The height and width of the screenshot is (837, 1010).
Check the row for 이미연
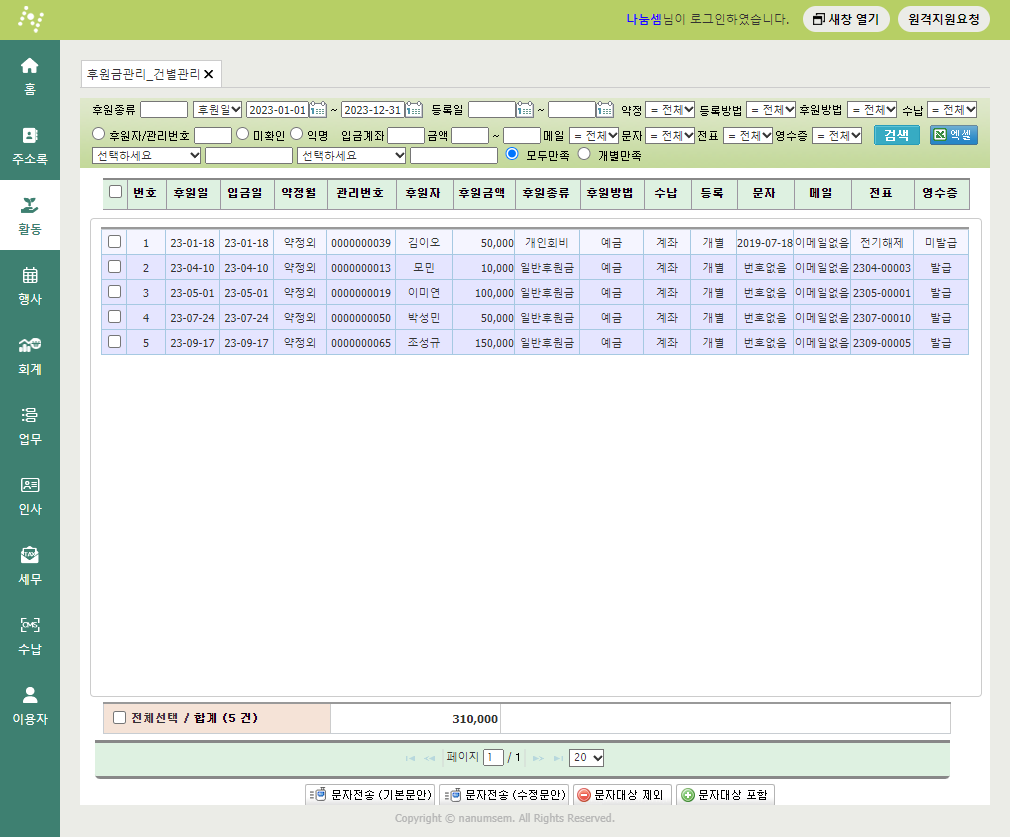click(115, 292)
